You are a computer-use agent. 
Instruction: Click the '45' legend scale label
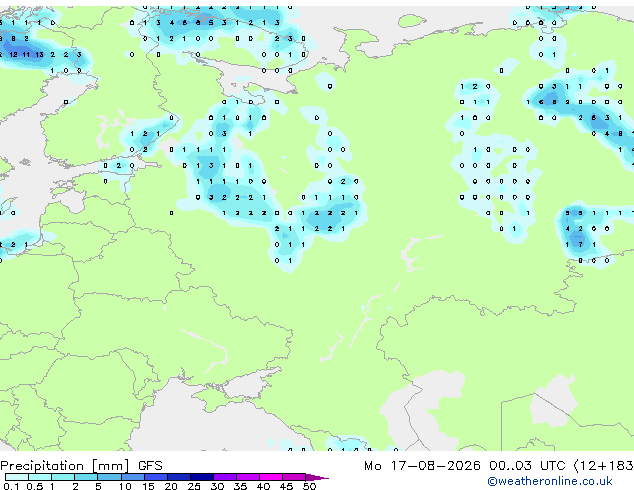(x=286, y=486)
